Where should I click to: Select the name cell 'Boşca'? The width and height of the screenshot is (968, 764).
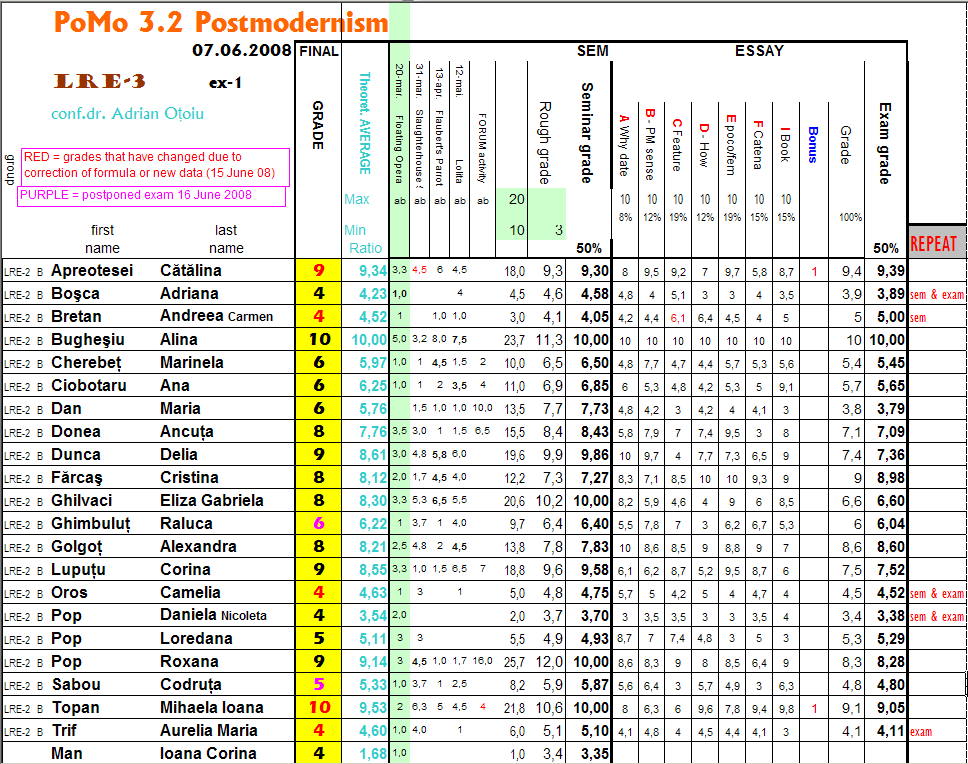(75, 294)
